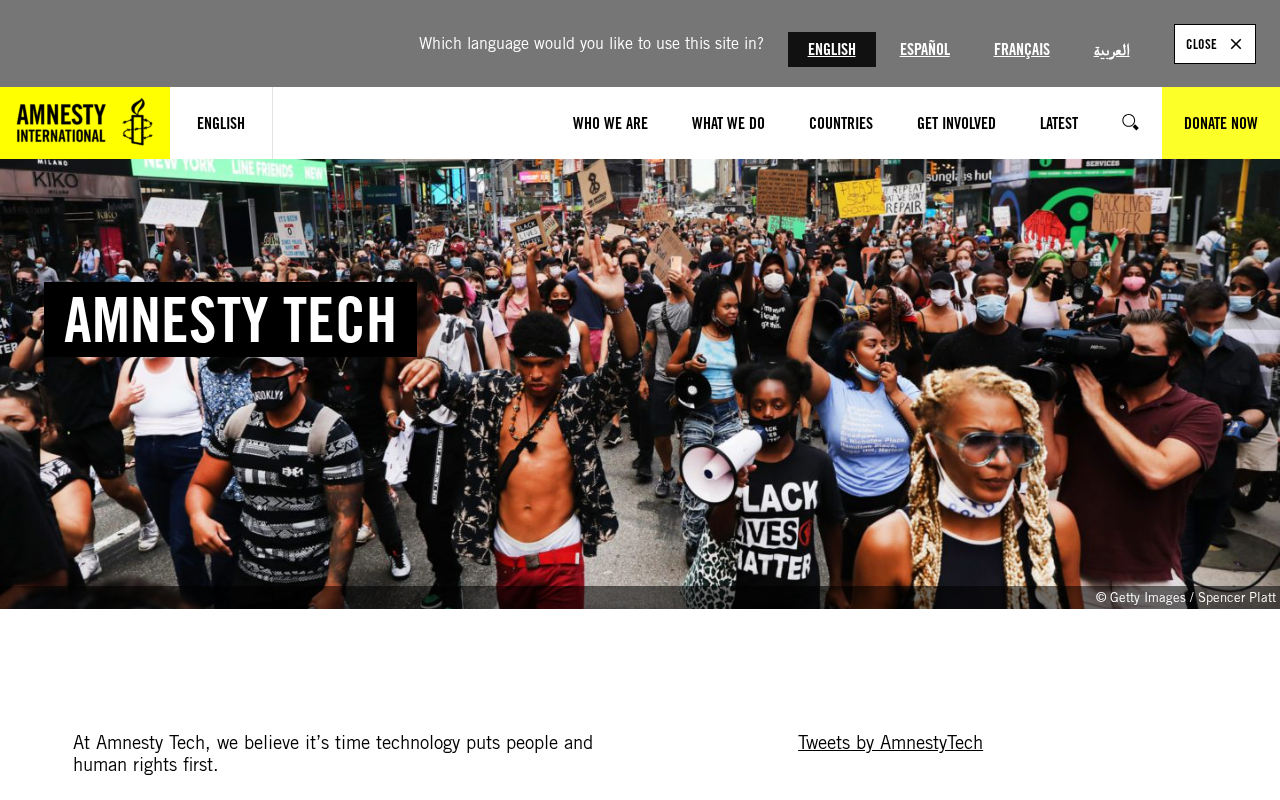Switch site language to Français
This screenshot has height=800, width=1280.
(1022, 49)
